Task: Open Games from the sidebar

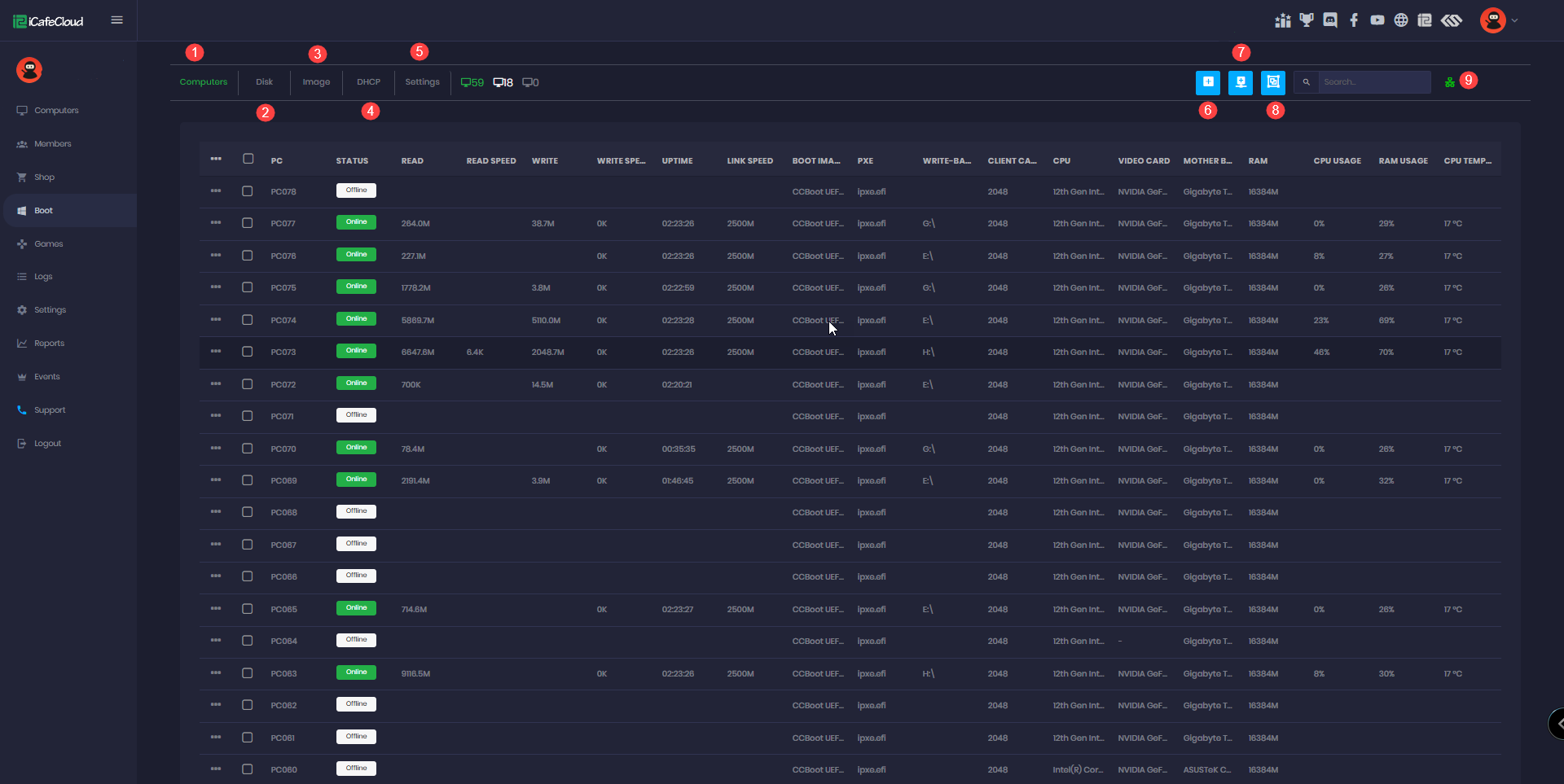Action: 48,244
